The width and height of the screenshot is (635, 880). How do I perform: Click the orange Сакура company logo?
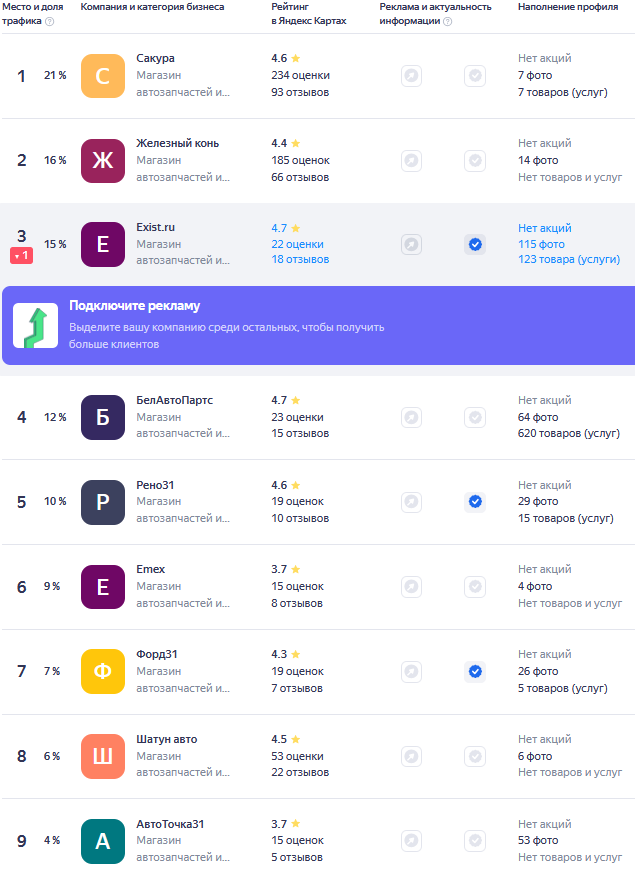(x=103, y=76)
